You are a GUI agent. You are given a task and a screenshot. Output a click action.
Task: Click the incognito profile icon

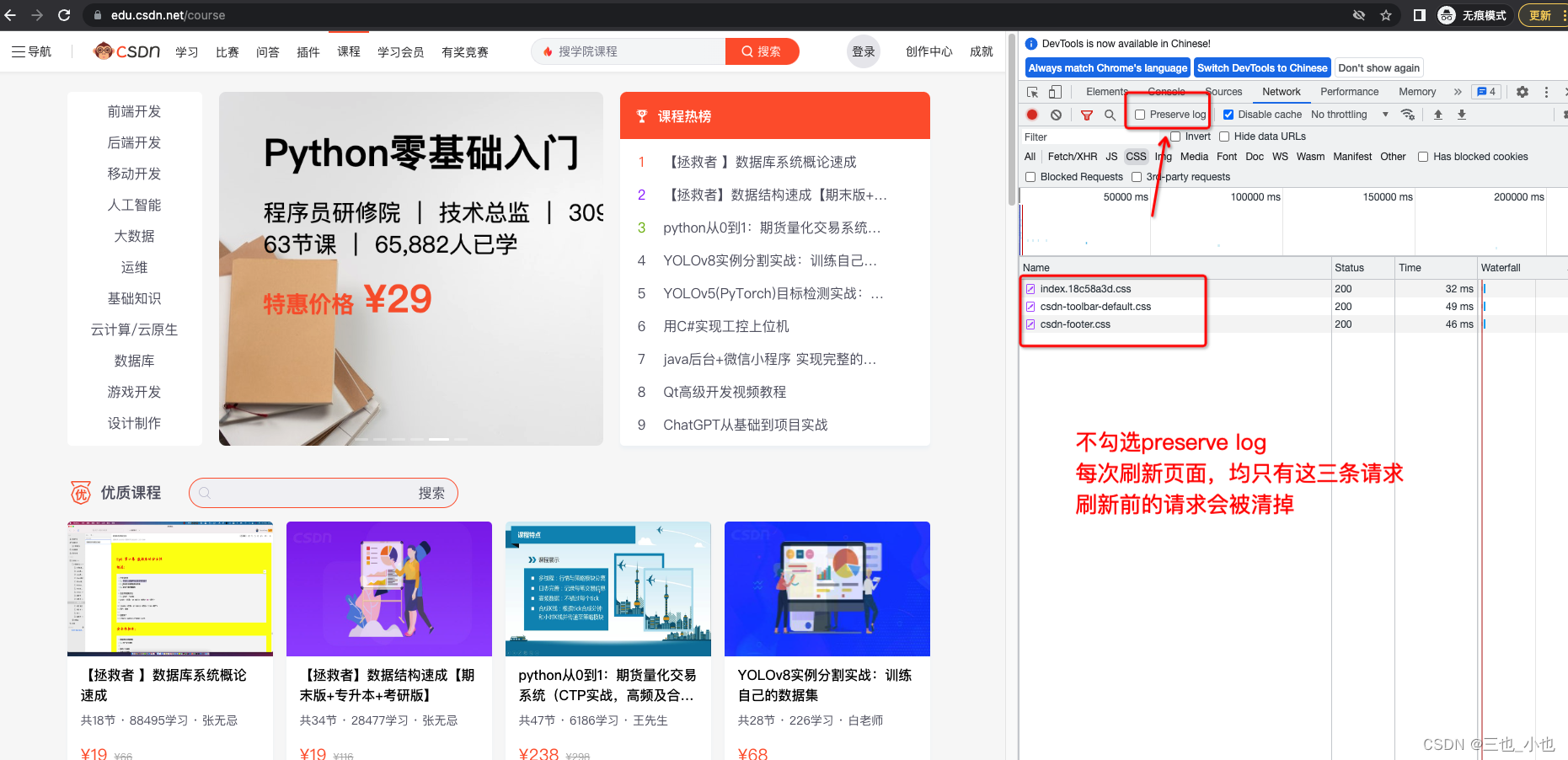1447,15
